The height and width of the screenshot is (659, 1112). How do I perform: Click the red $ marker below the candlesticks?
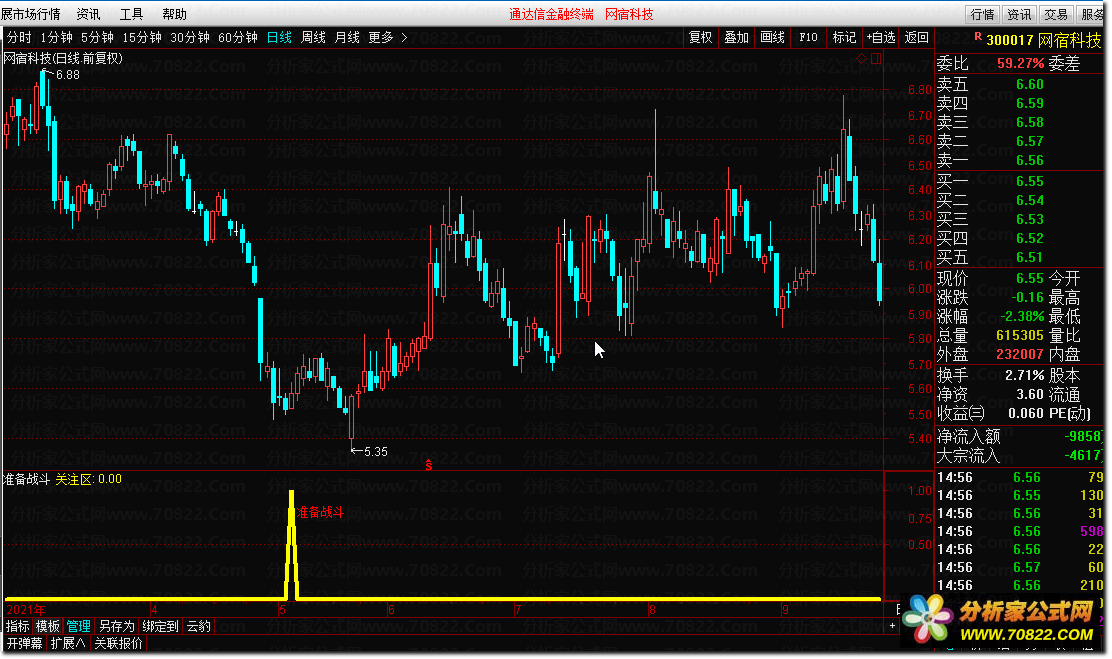pyautogui.click(x=428, y=465)
